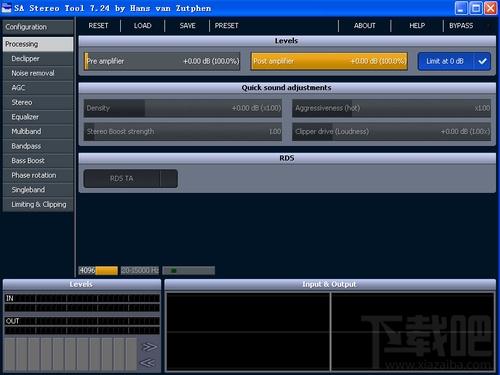Image resolution: width=500 pixels, height=375 pixels.
Task: Click the OUT level meter
Action: point(82,326)
